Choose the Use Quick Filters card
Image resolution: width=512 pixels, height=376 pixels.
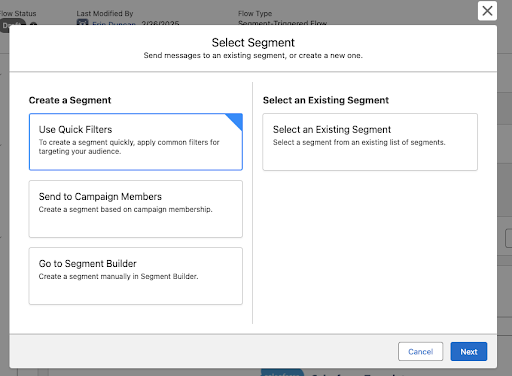[x=136, y=142]
